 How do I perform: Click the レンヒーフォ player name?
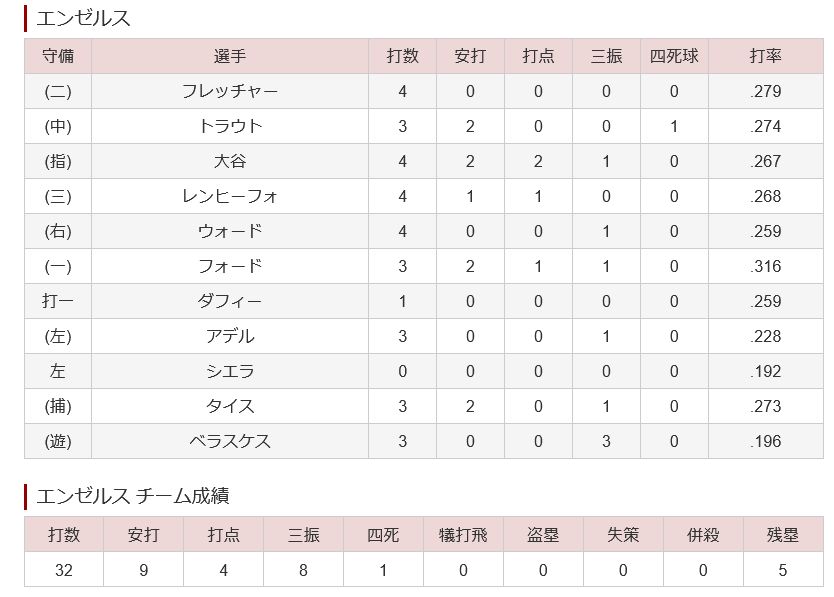(229, 197)
